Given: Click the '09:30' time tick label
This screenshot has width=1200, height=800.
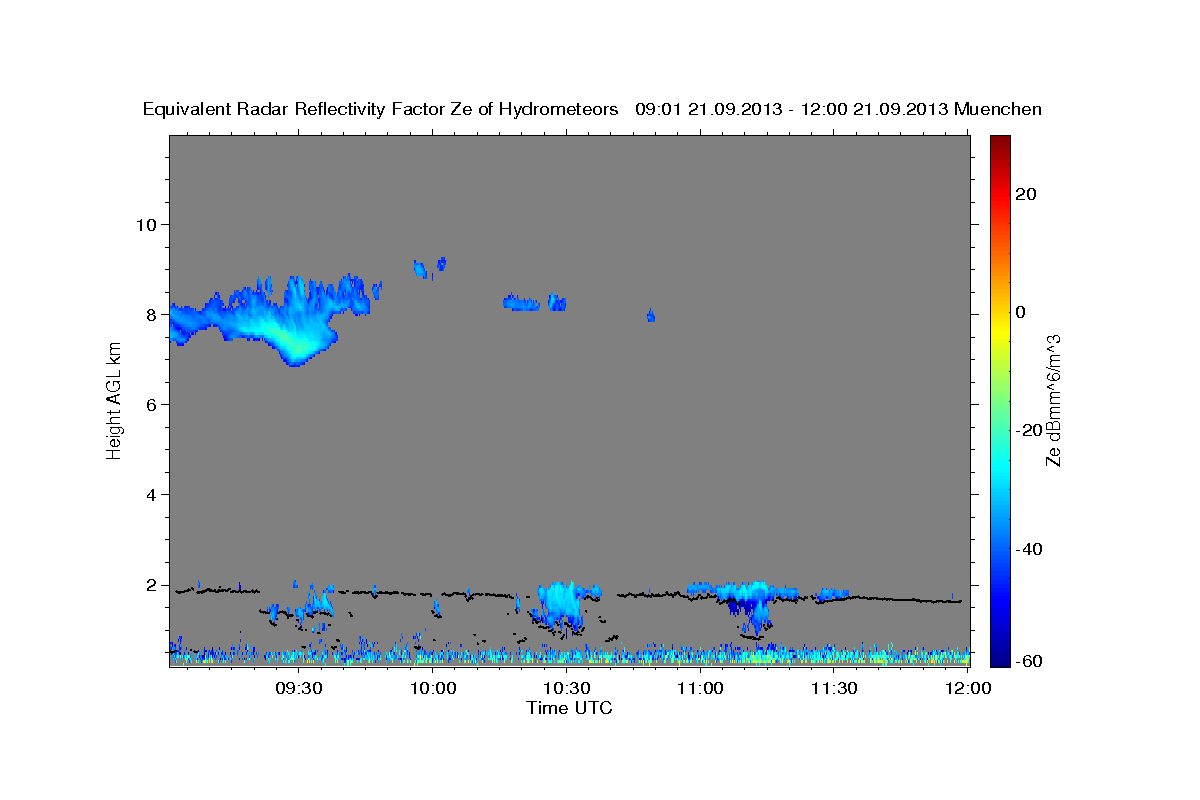Looking at the screenshot, I should (x=298, y=688).
